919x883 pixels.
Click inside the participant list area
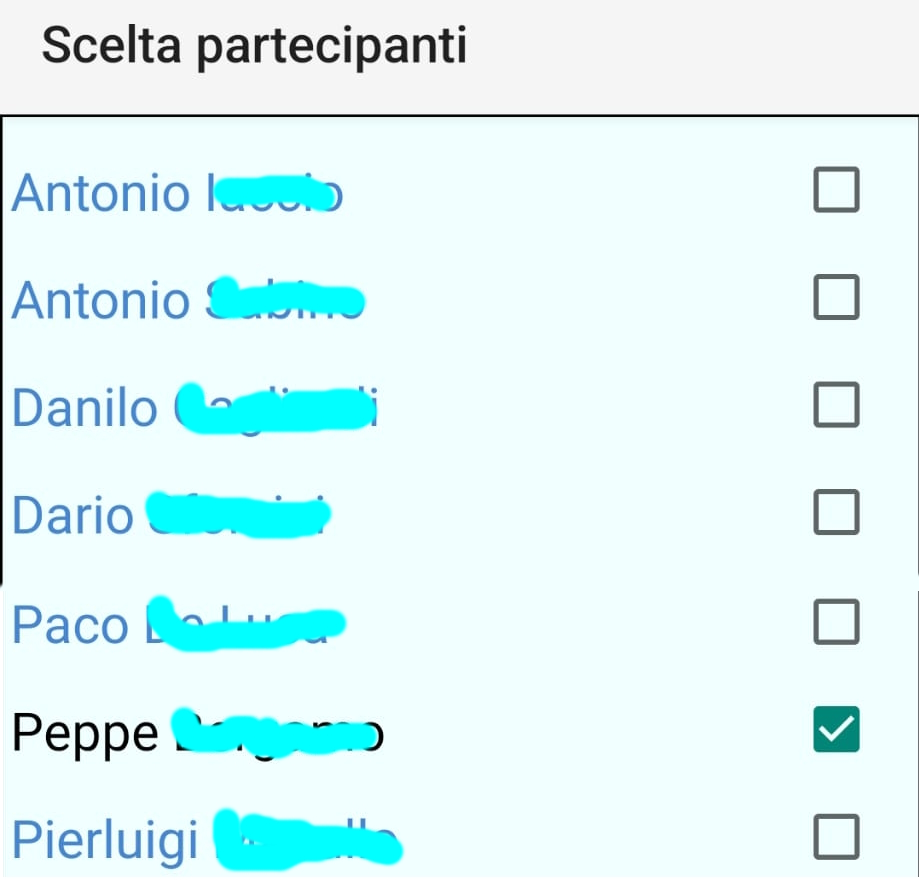coord(460,460)
